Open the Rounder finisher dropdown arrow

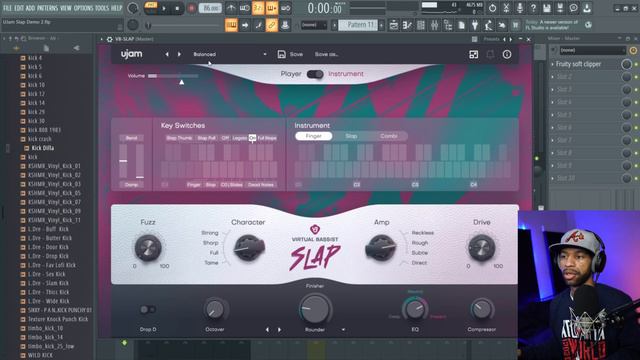click(343, 330)
